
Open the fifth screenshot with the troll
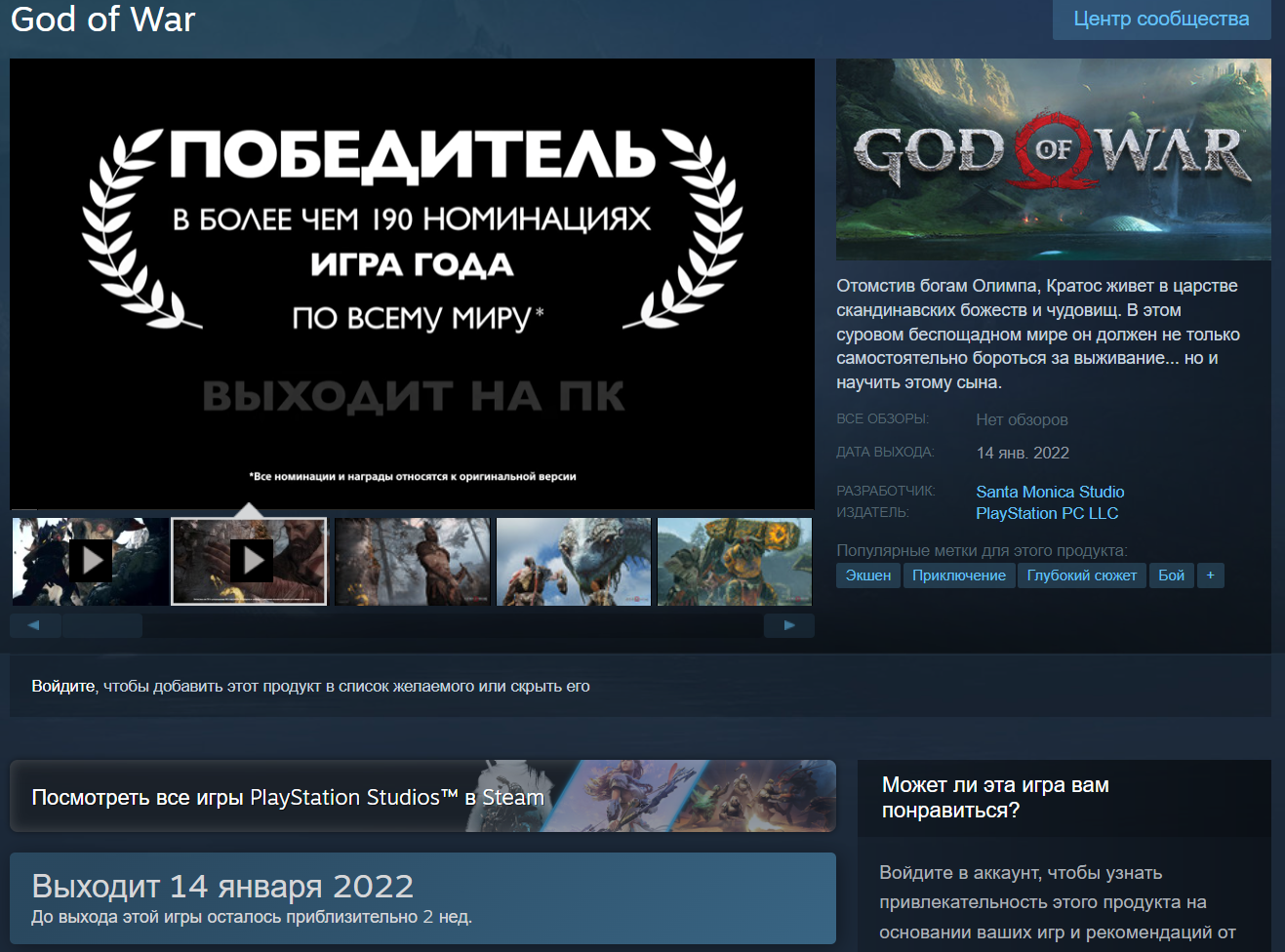pos(735,561)
